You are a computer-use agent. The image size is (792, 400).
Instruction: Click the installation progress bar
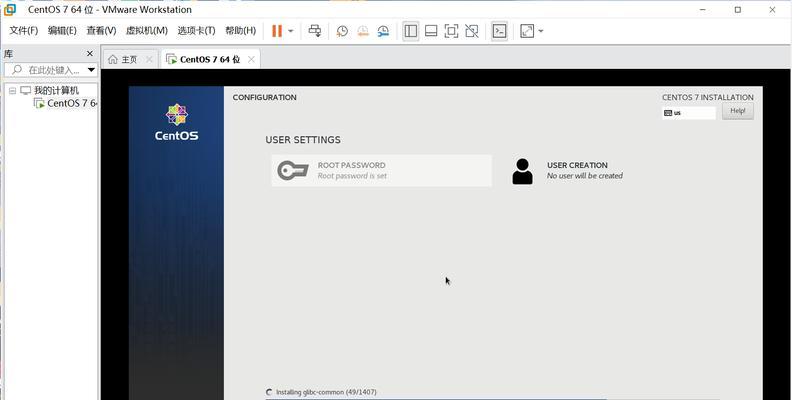(x=492, y=398)
